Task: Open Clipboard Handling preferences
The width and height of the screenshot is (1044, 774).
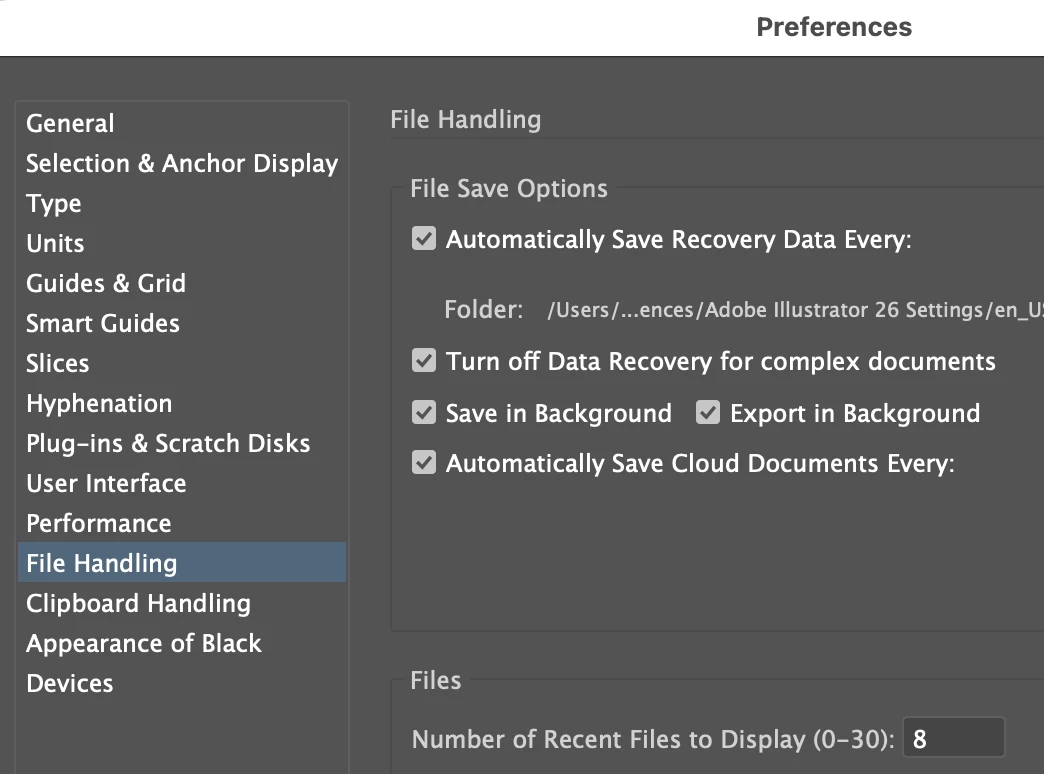Action: click(138, 603)
